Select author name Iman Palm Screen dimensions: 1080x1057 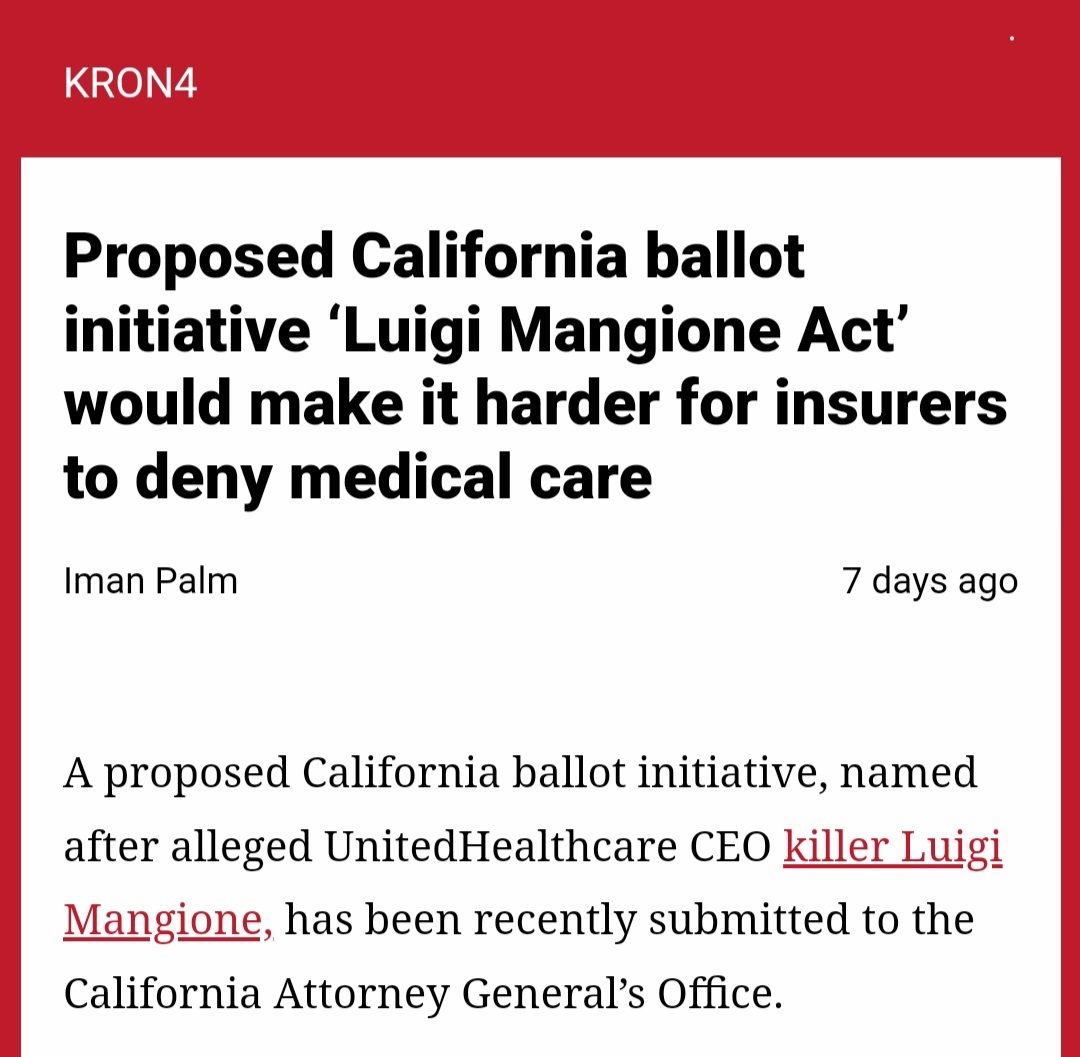(x=151, y=580)
